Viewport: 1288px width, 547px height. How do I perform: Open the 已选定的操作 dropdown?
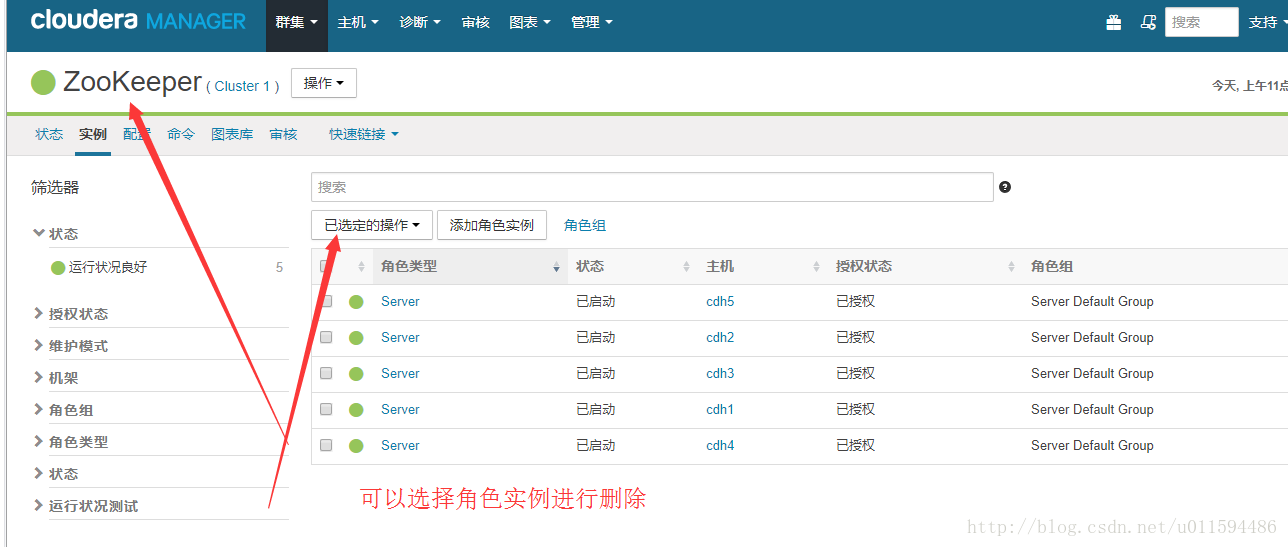tap(372, 225)
